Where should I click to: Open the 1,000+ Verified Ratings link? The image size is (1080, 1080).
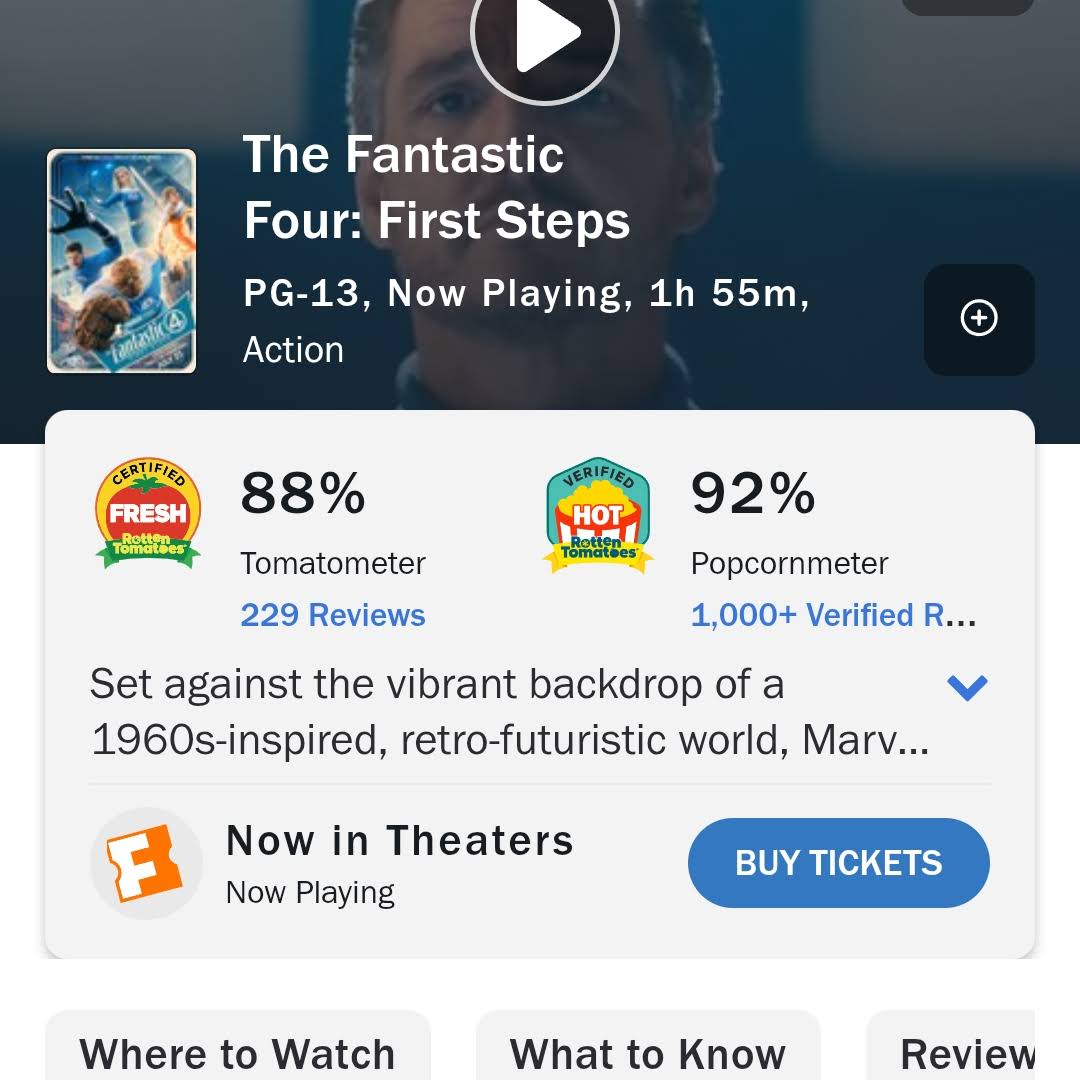[833, 615]
